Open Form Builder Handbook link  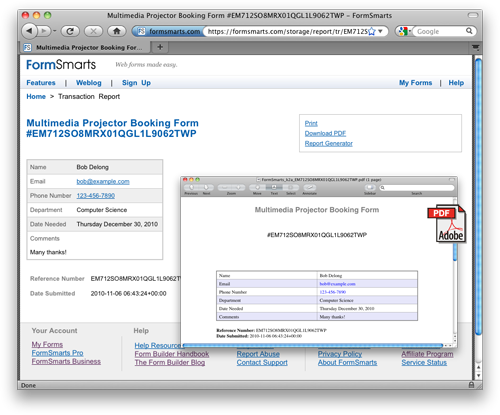coord(172,354)
